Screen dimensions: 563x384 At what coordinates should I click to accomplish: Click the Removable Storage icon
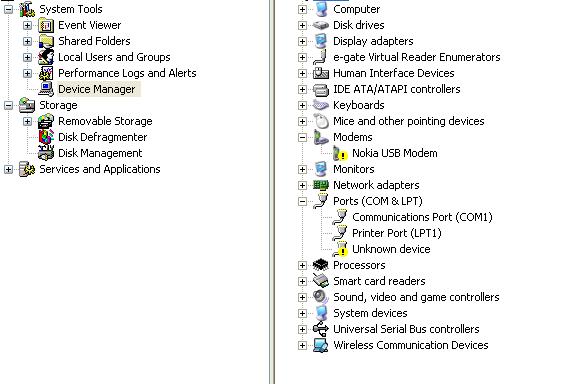[46, 121]
